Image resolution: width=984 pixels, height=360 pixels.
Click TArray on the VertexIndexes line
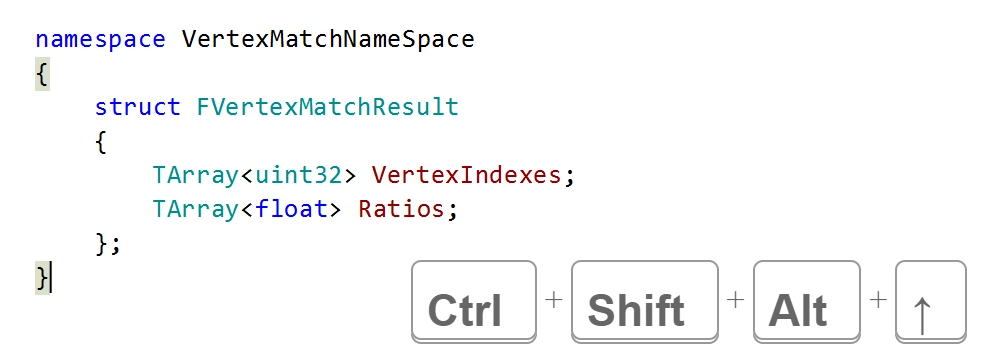pyautogui.click(x=196, y=174)
